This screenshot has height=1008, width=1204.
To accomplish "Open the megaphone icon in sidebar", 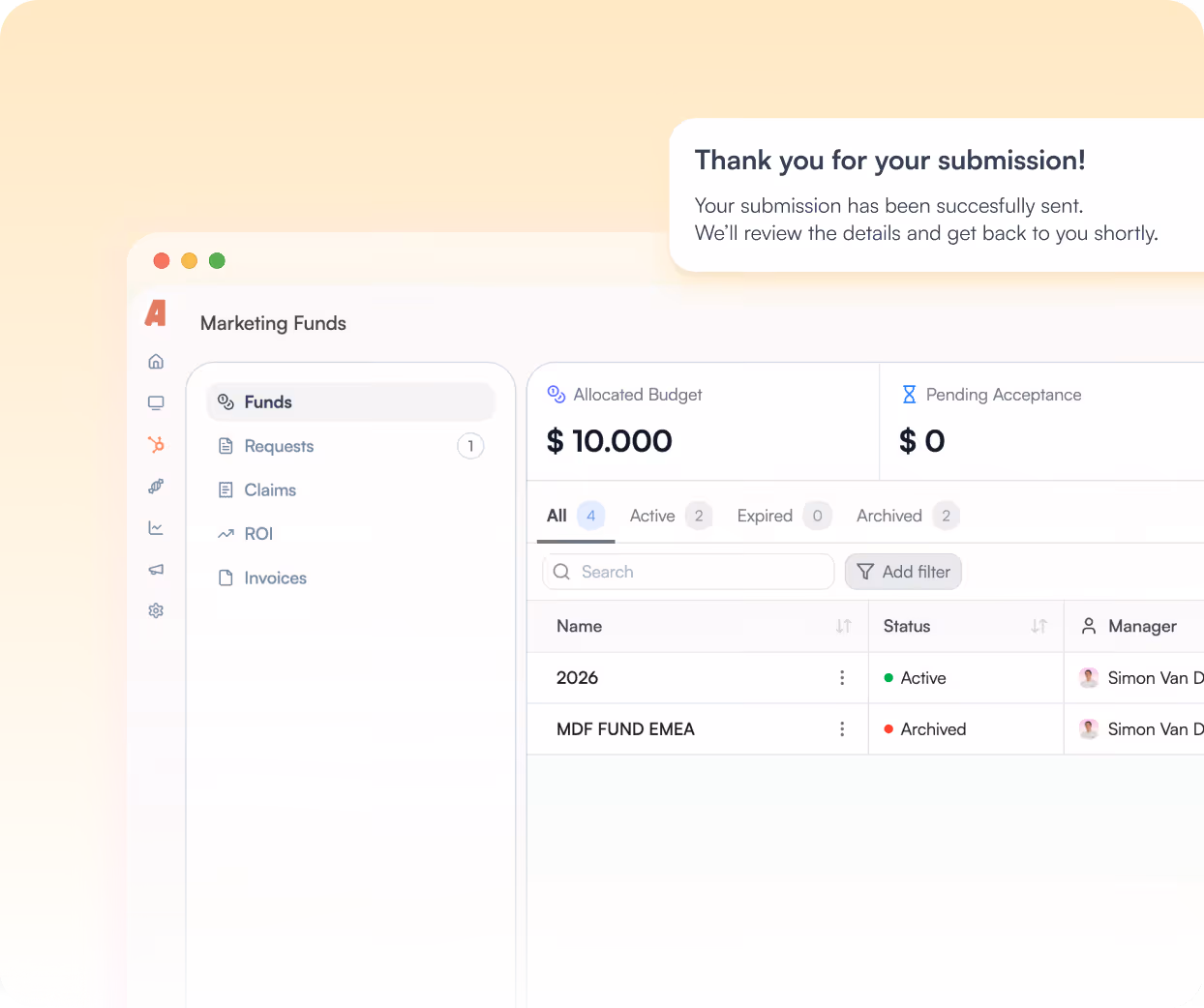I will 156,569.
